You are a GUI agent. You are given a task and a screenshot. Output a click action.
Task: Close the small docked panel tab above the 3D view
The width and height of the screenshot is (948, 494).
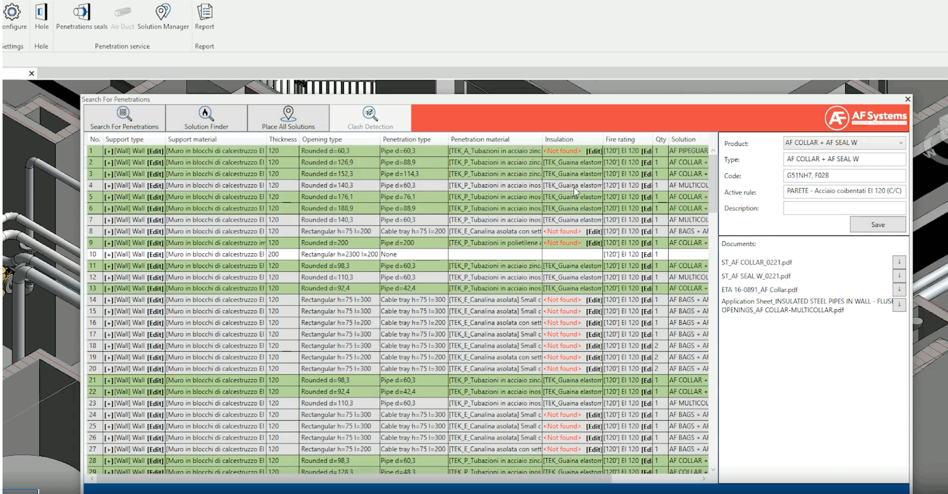coord(31,73)
